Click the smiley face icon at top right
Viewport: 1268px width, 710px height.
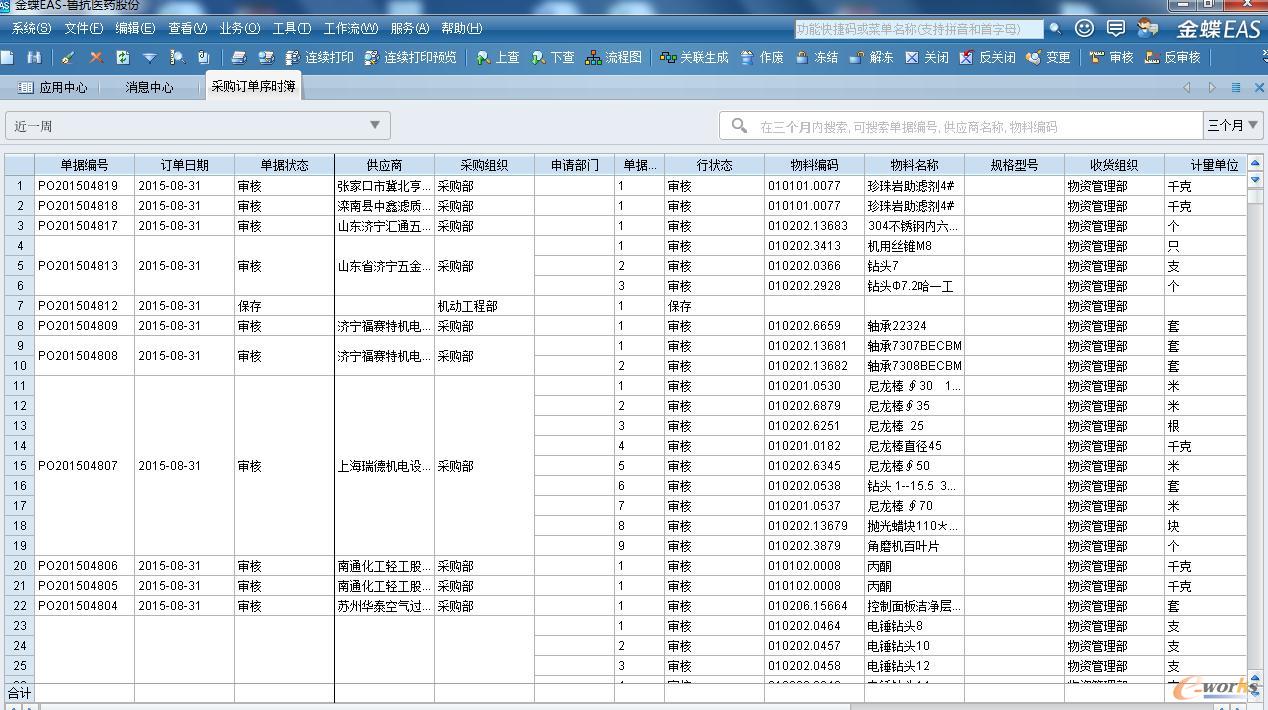click(x=1084, y=29)
